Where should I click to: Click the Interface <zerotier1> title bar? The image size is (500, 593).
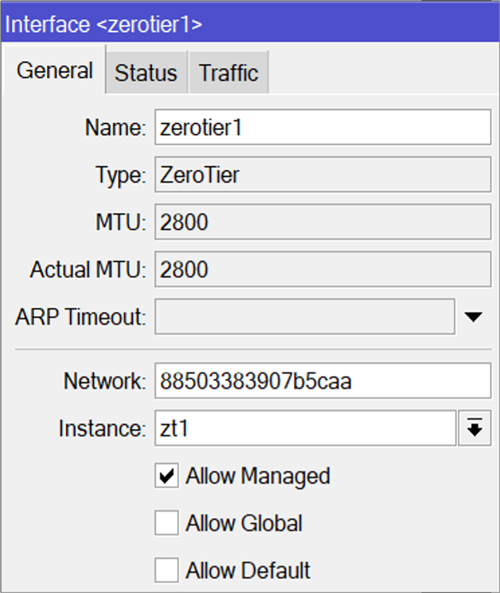[250, 23]
